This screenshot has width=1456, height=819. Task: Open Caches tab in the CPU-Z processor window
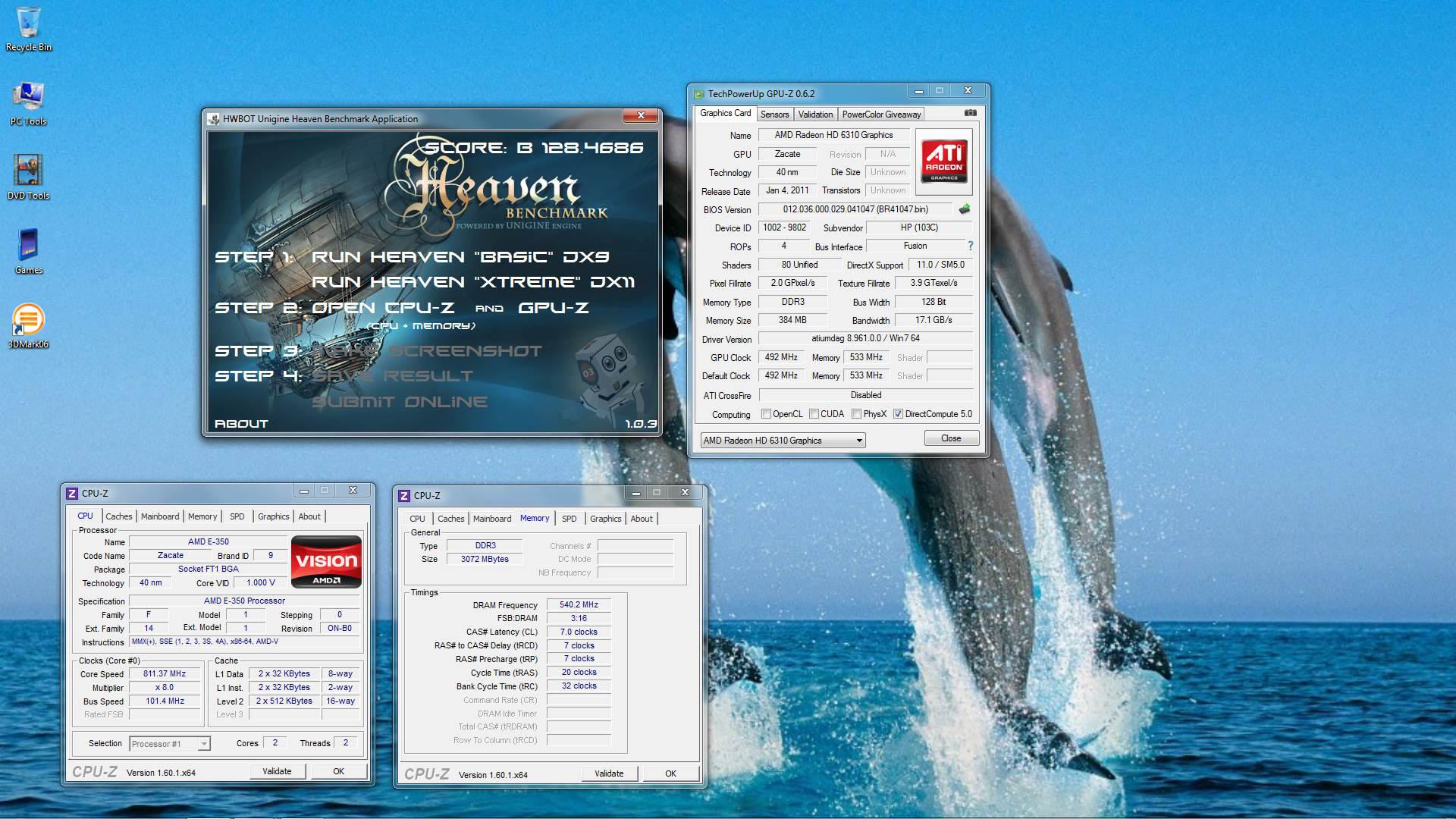coord(118,516)
